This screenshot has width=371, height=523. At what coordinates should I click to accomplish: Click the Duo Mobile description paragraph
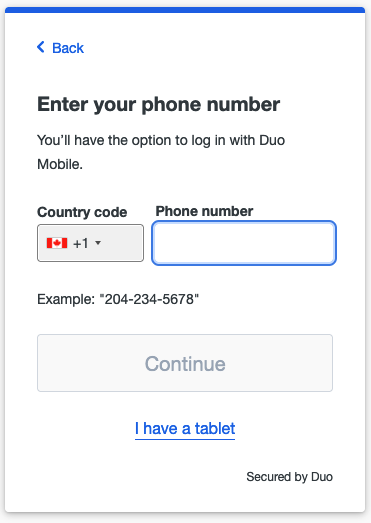tap(161, 152)
